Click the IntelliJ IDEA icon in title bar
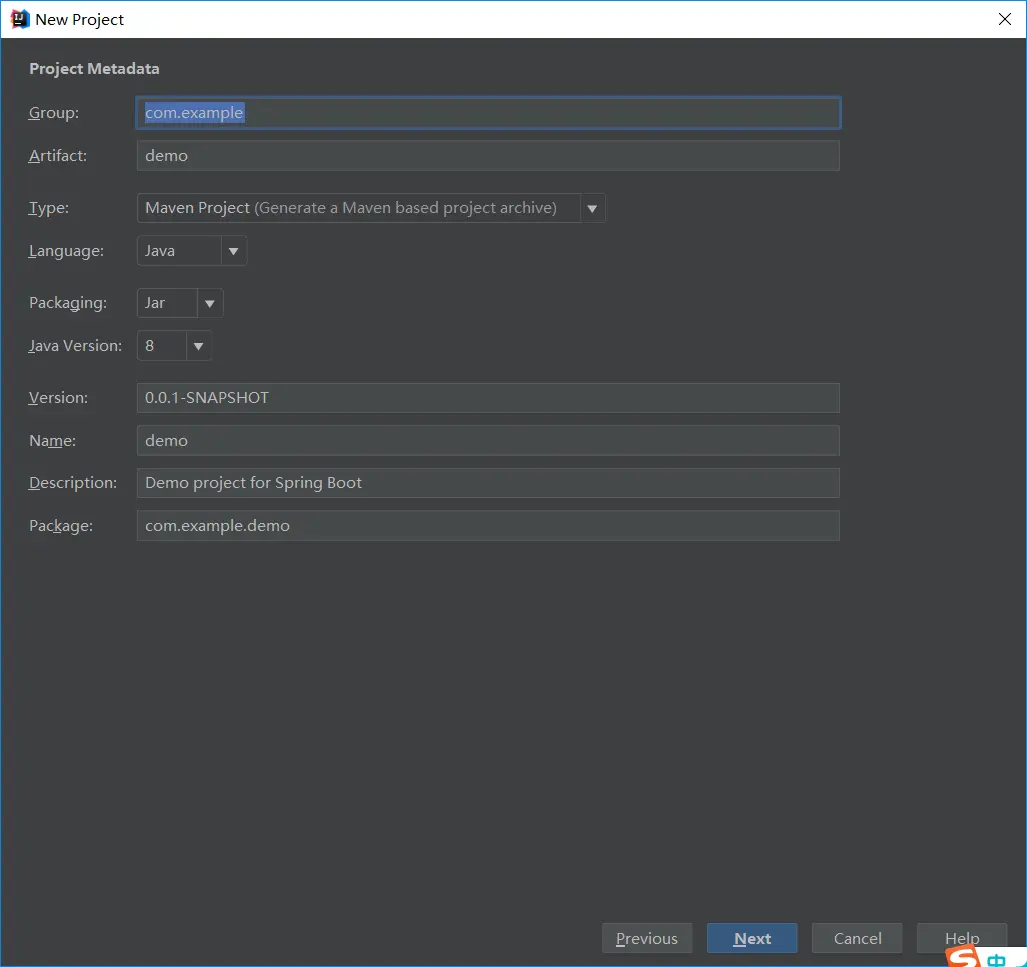The width and height of the screenshot is (1027, 967). pyautogui.click(x=20, y=19)
